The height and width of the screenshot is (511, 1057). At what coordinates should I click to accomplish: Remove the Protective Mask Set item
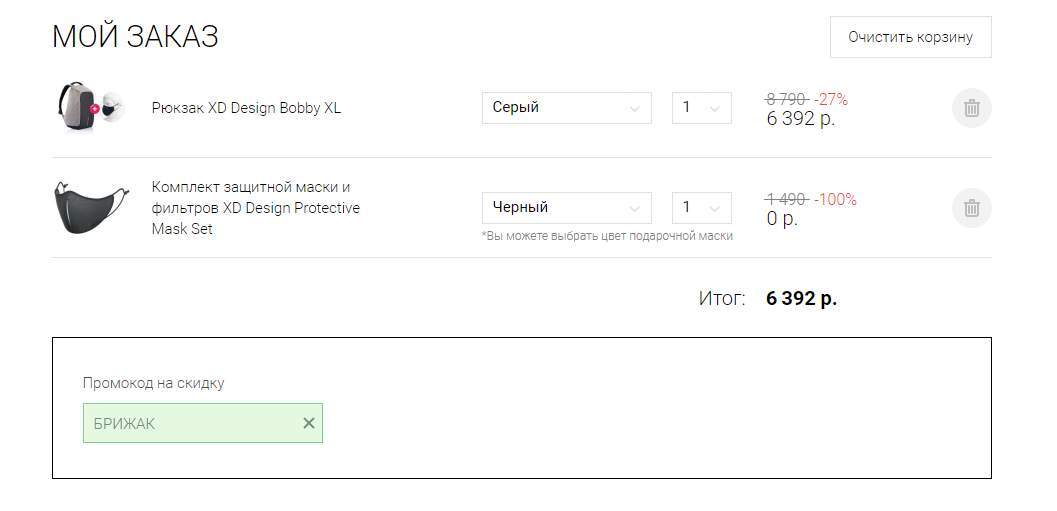pyautogui.click(x=971, y=208)
